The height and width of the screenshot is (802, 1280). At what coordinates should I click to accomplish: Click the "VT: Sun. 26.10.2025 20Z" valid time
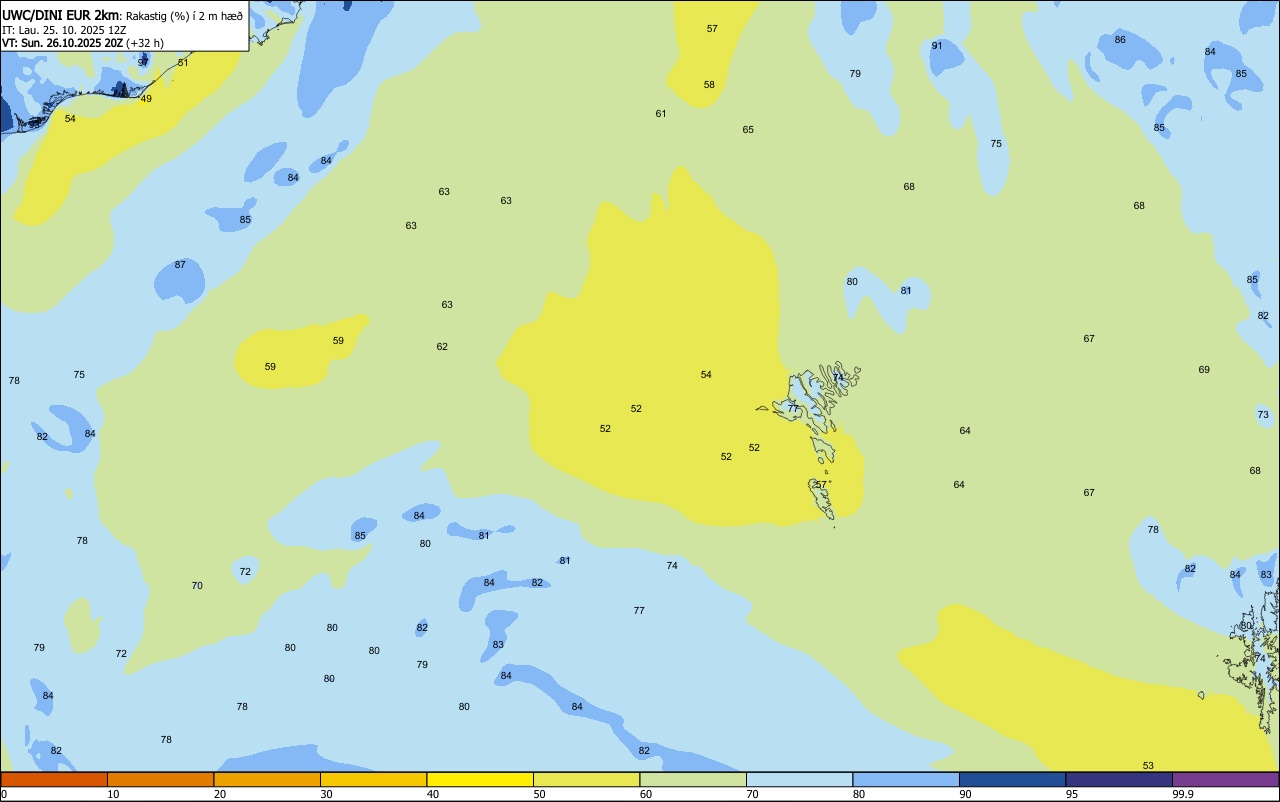[62, 43]
